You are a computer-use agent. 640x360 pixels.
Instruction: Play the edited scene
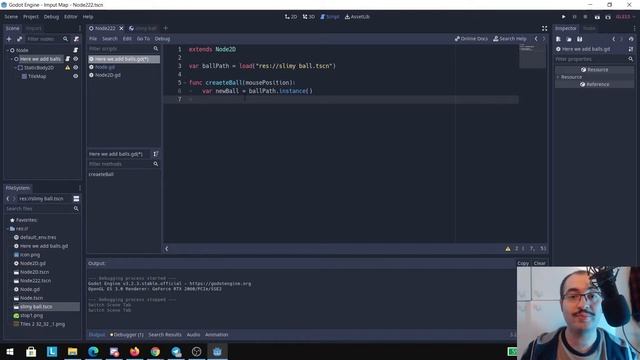pos(597,17)
